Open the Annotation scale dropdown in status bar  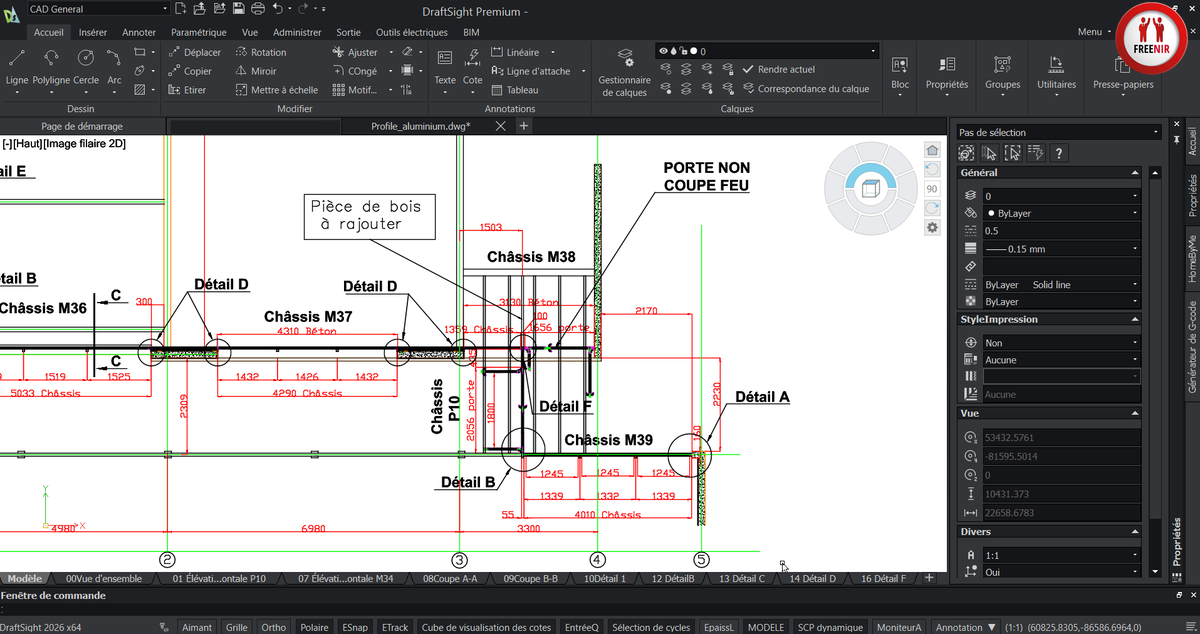[966, 627]
